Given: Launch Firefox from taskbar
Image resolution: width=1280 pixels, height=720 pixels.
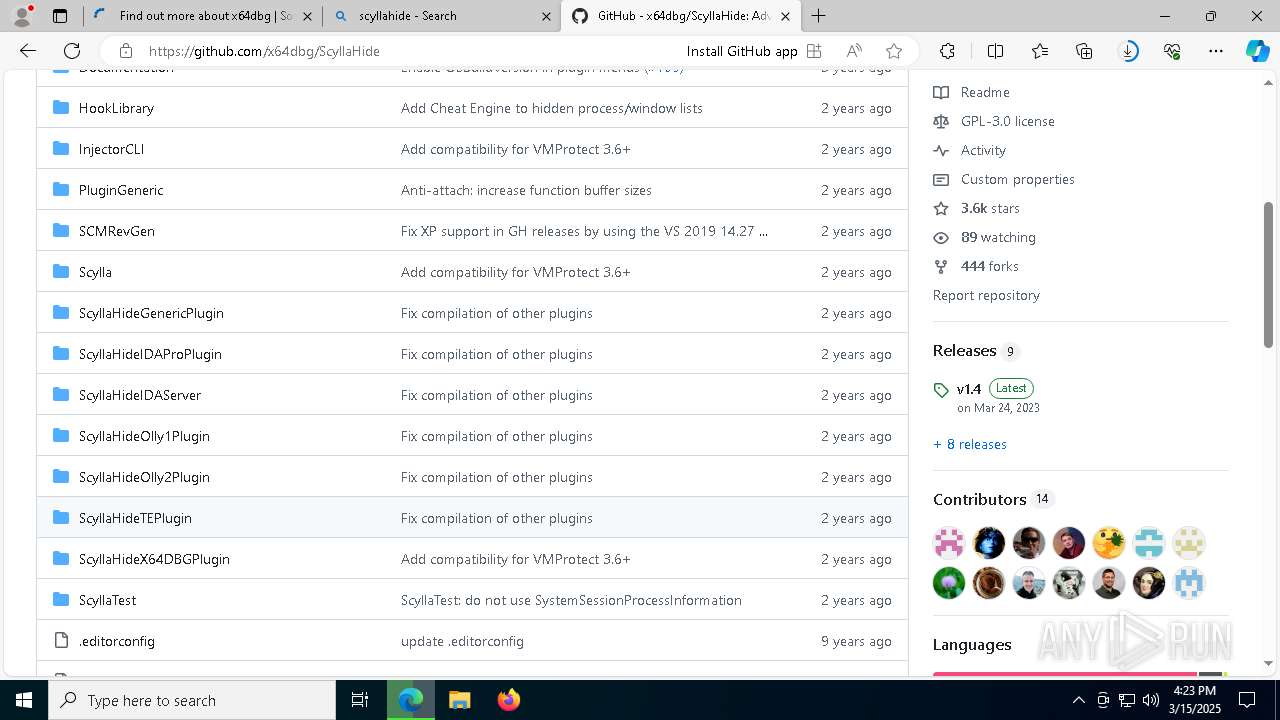Looking at the screenshot, I should [x=508, y=700].
